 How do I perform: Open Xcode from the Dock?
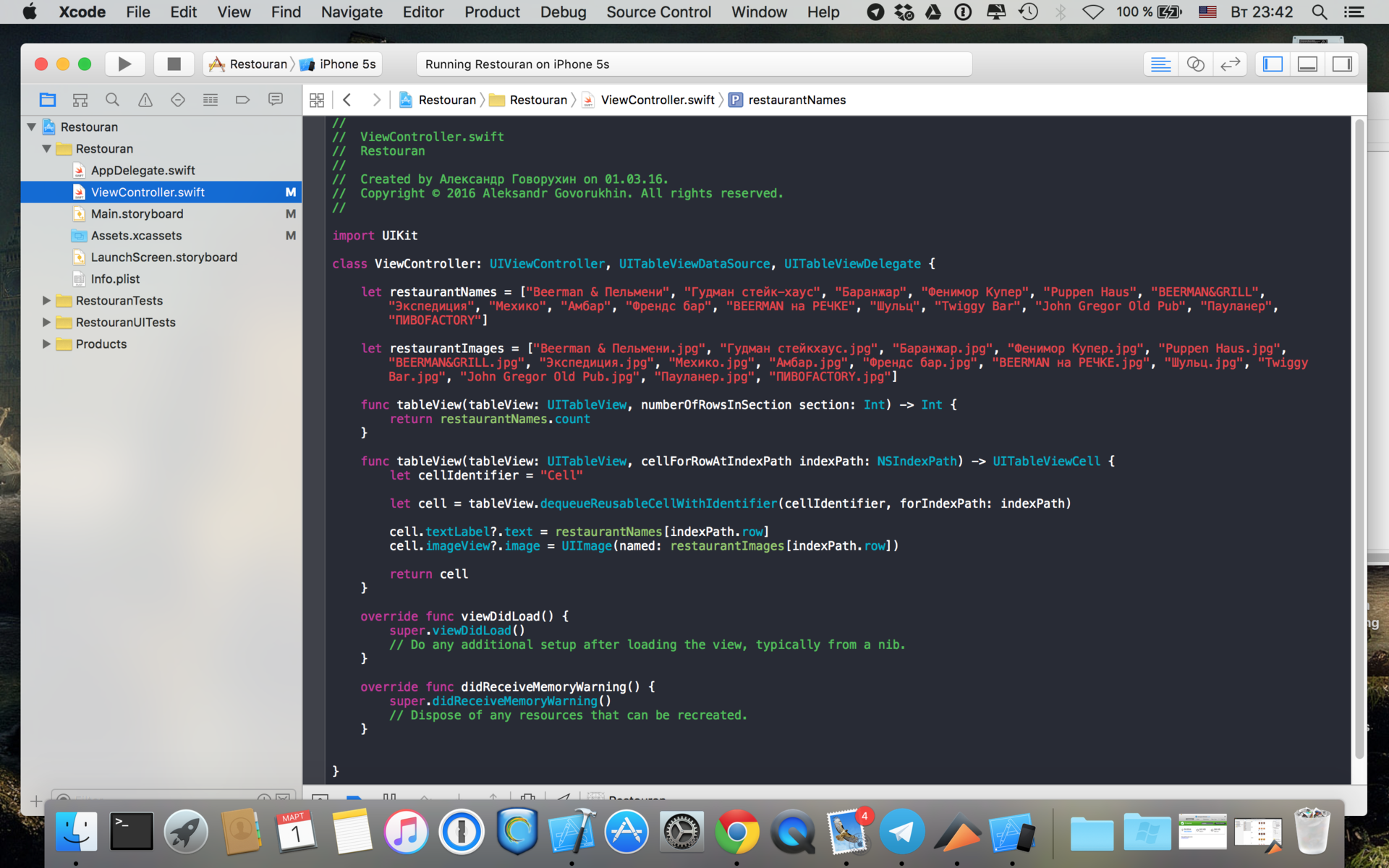572,832
